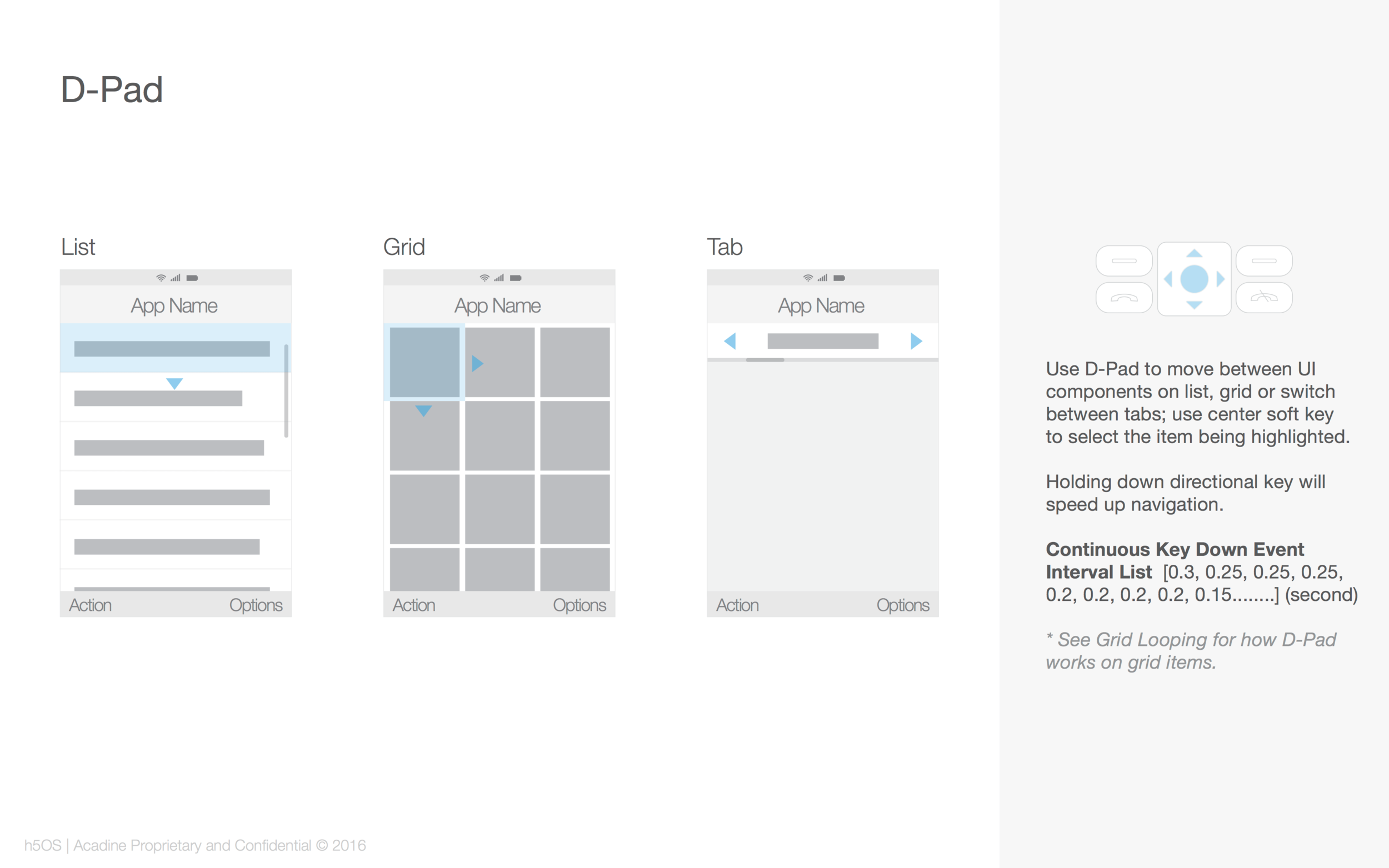The image size is (1389, 868).
Task: Click Options in the List mockup
Action: pyautogui.click(x=256, y=605)
